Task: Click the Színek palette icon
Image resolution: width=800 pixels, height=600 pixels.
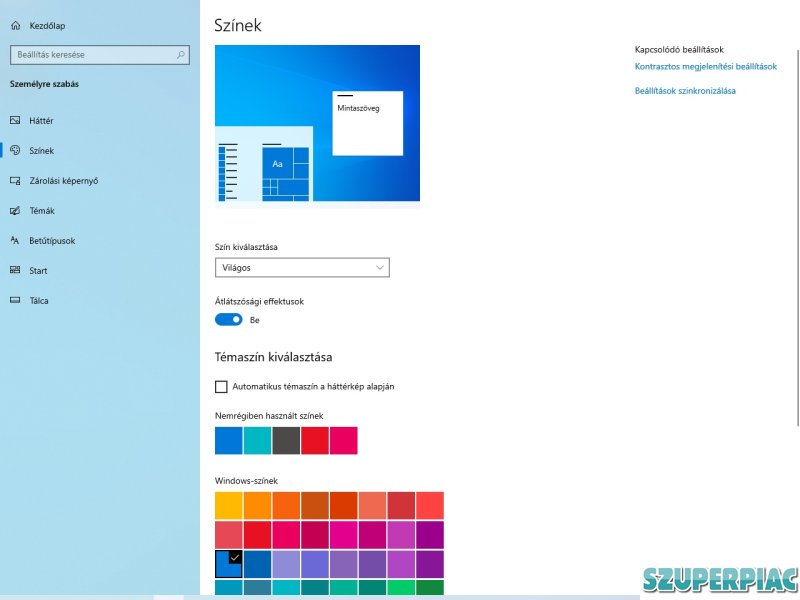Action: point(15,150)
